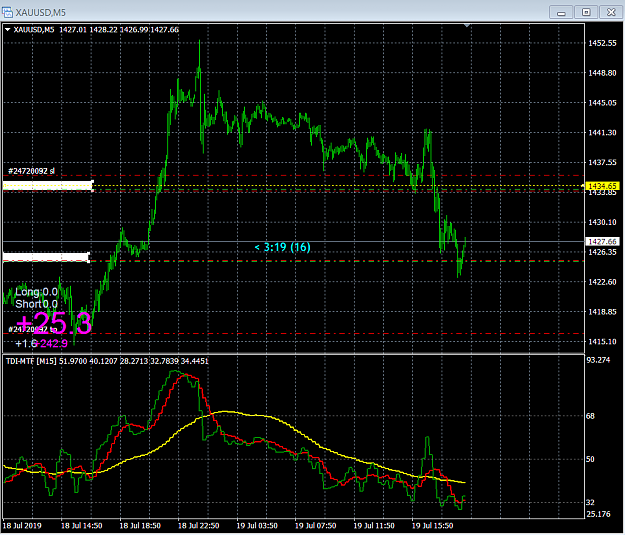Click the 1452.55 price scale label
This screenshot has height=535, width=625.
coord(602,43)
